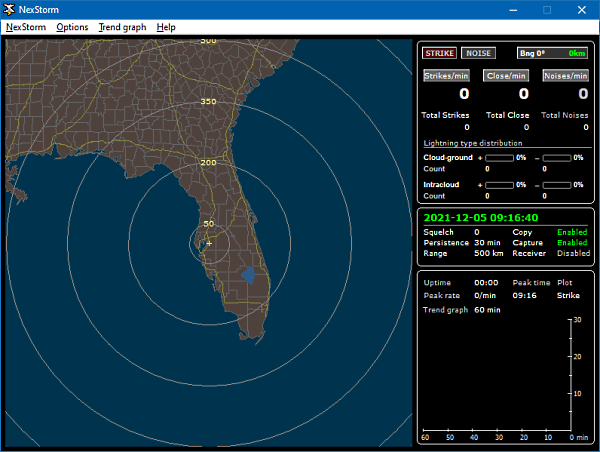Viewport: 600px width, 452px height.
Task: Click the NOISE indicator button
Action: click(478, 53)
